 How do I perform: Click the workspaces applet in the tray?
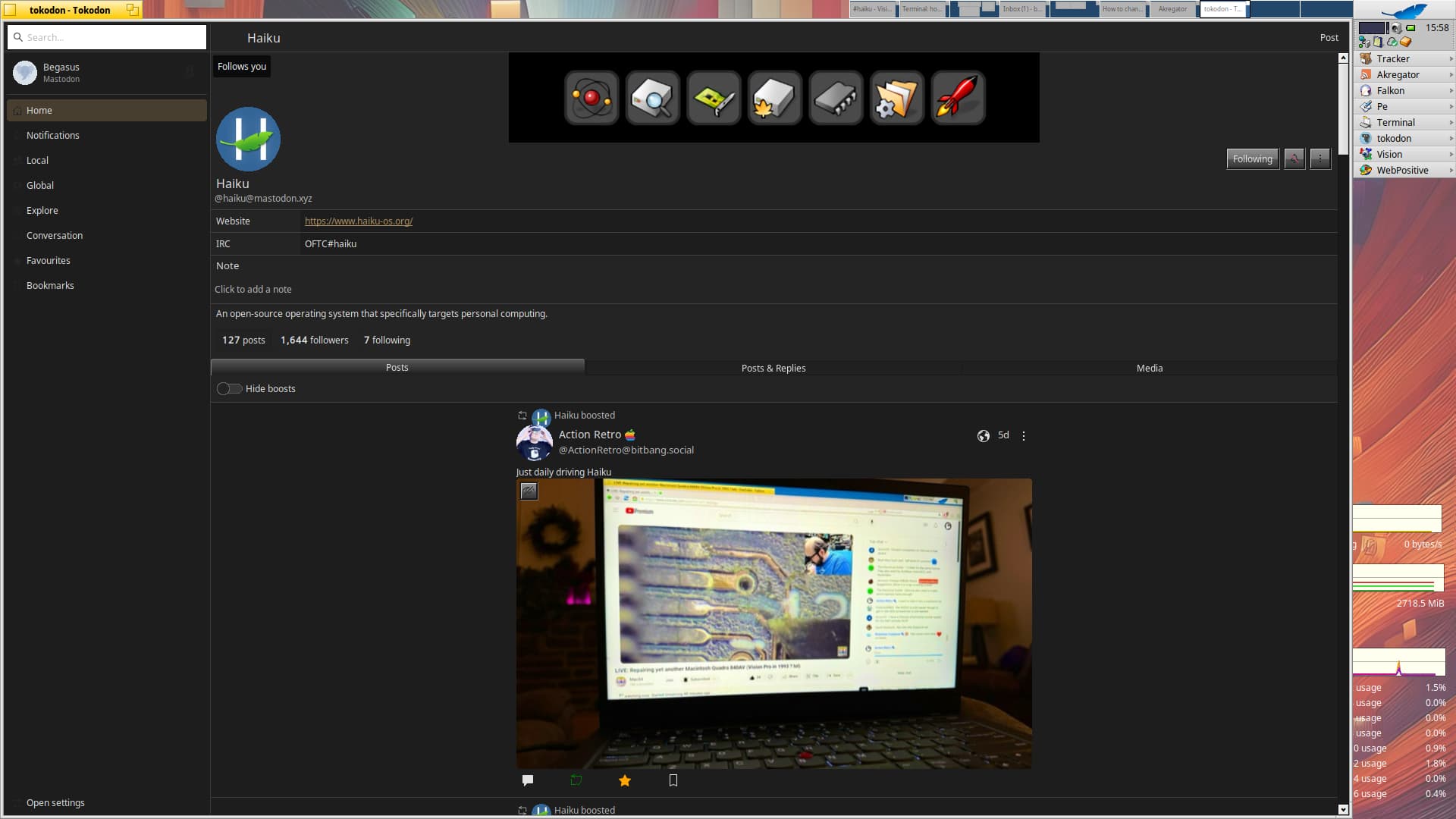pyautogui.click(x=1372, y=28)
